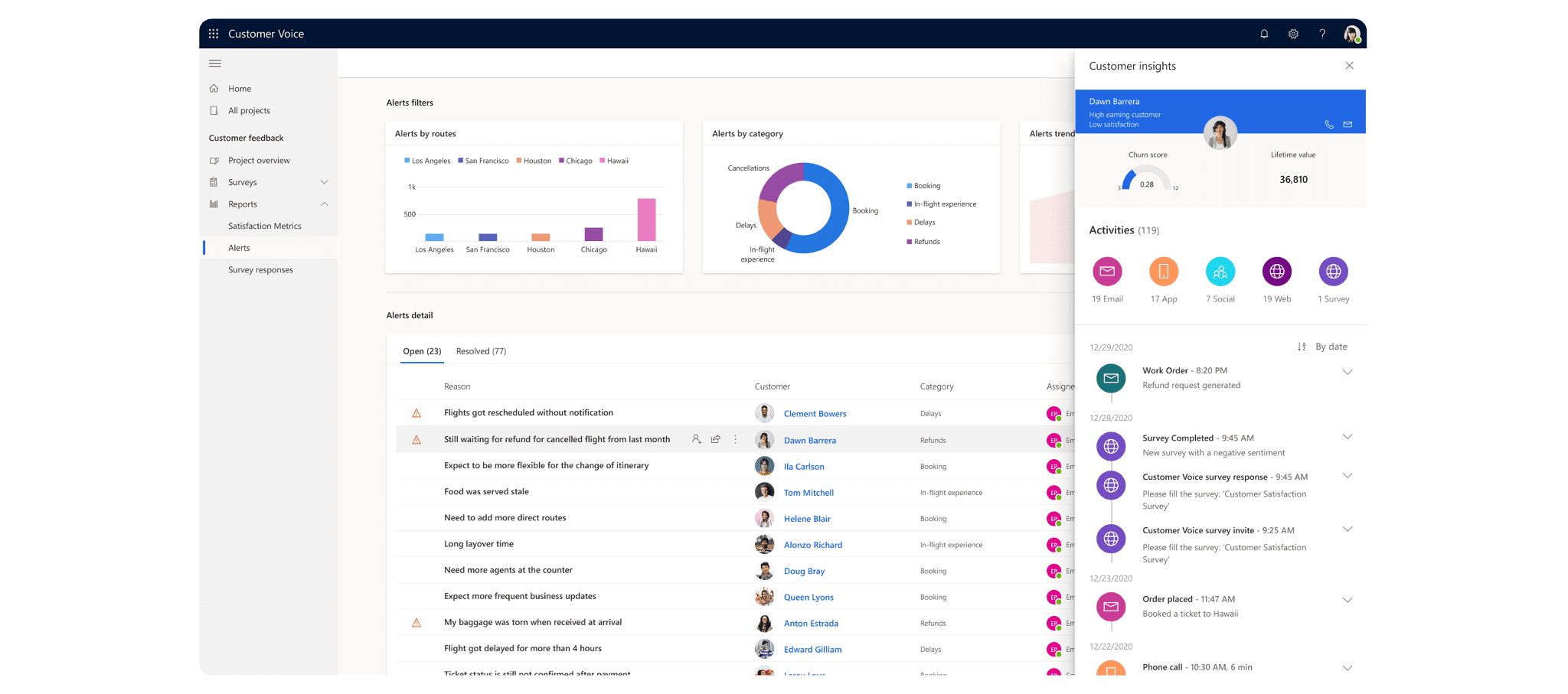Expand the Surveys navigation group
1568x694 pixels.
(x=325, y=182)
